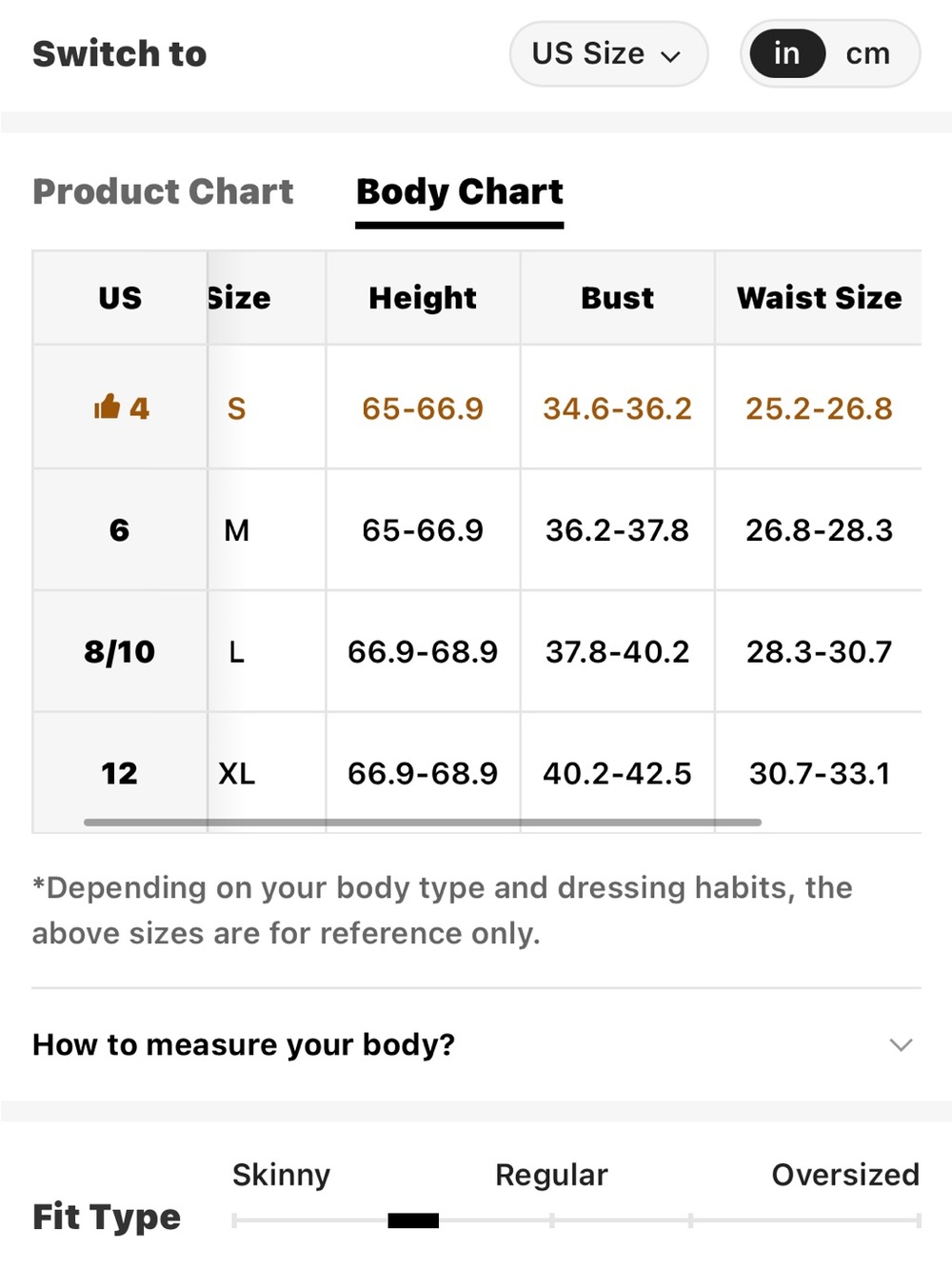Switch to the Product Chart tab
The image size is (952, 1269).
point(163,191)
